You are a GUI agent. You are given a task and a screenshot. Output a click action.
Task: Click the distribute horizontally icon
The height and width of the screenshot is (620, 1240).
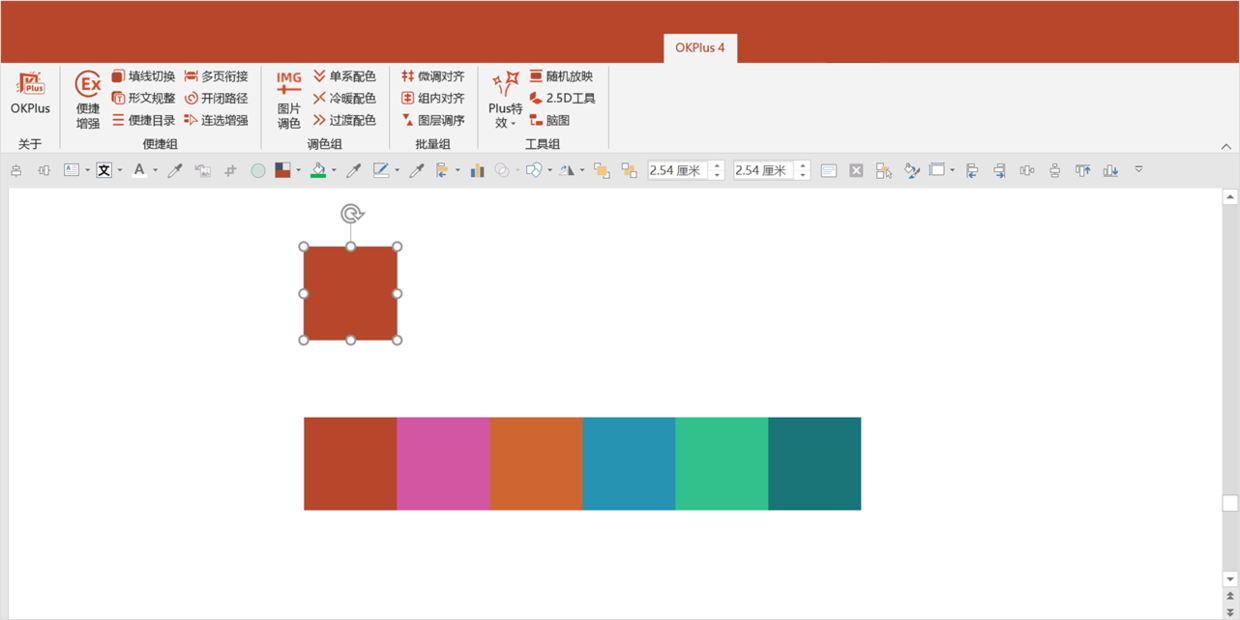(1027, 170)
